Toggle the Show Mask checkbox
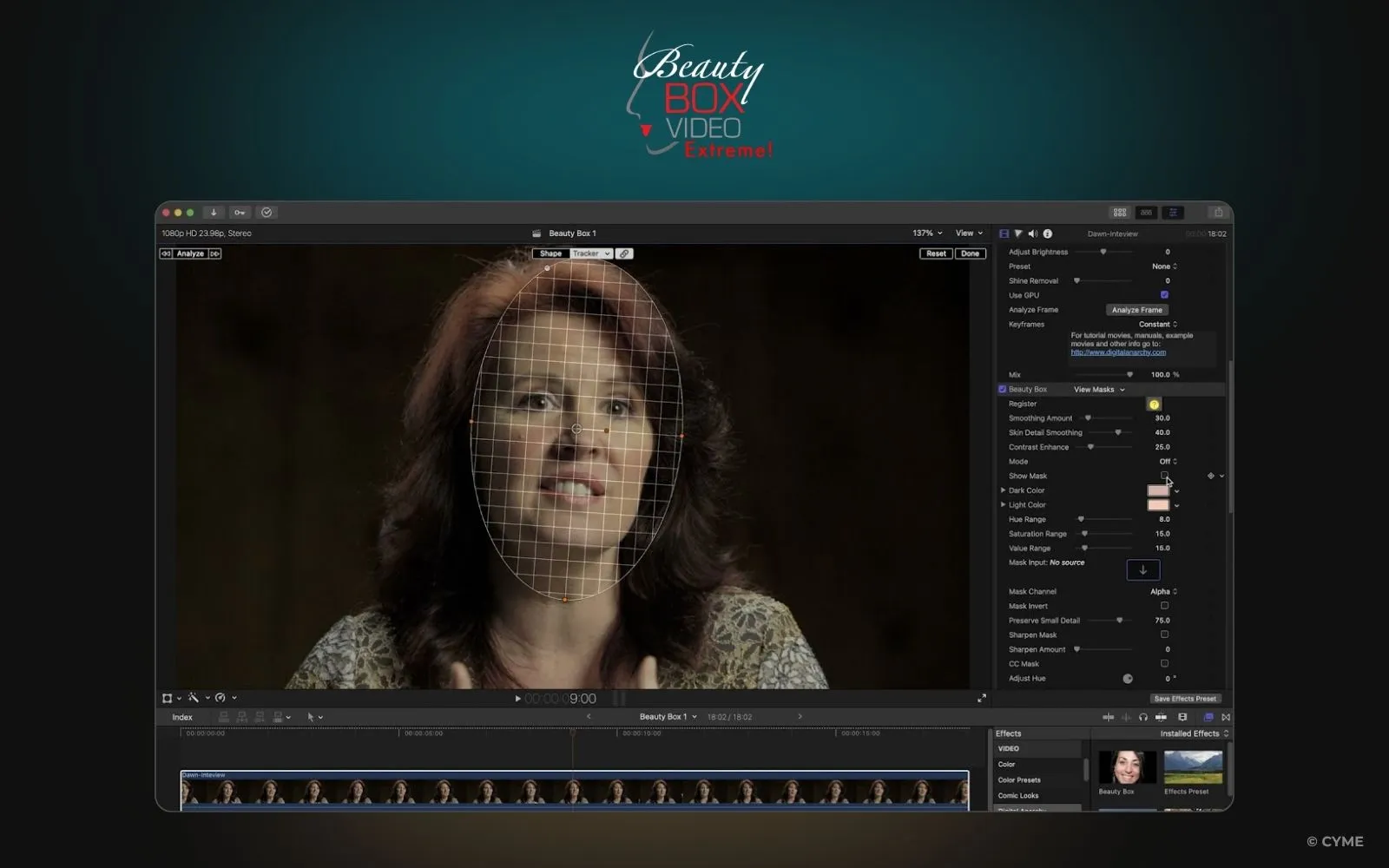 pos(1164,476)
